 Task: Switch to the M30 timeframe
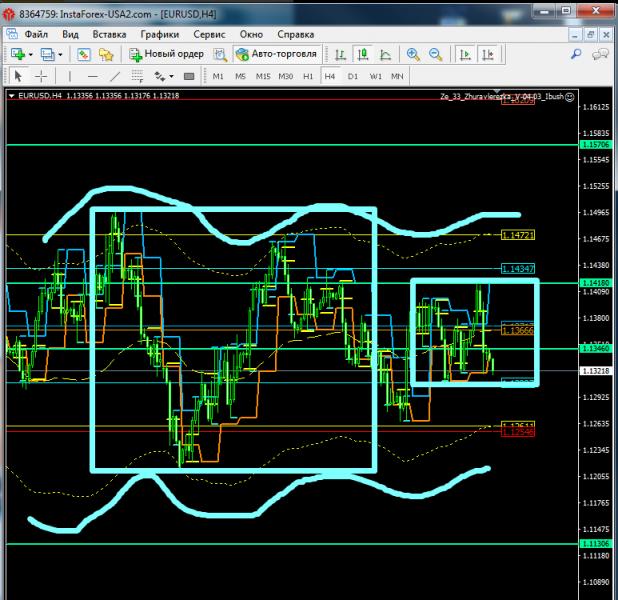coord(286,76)
